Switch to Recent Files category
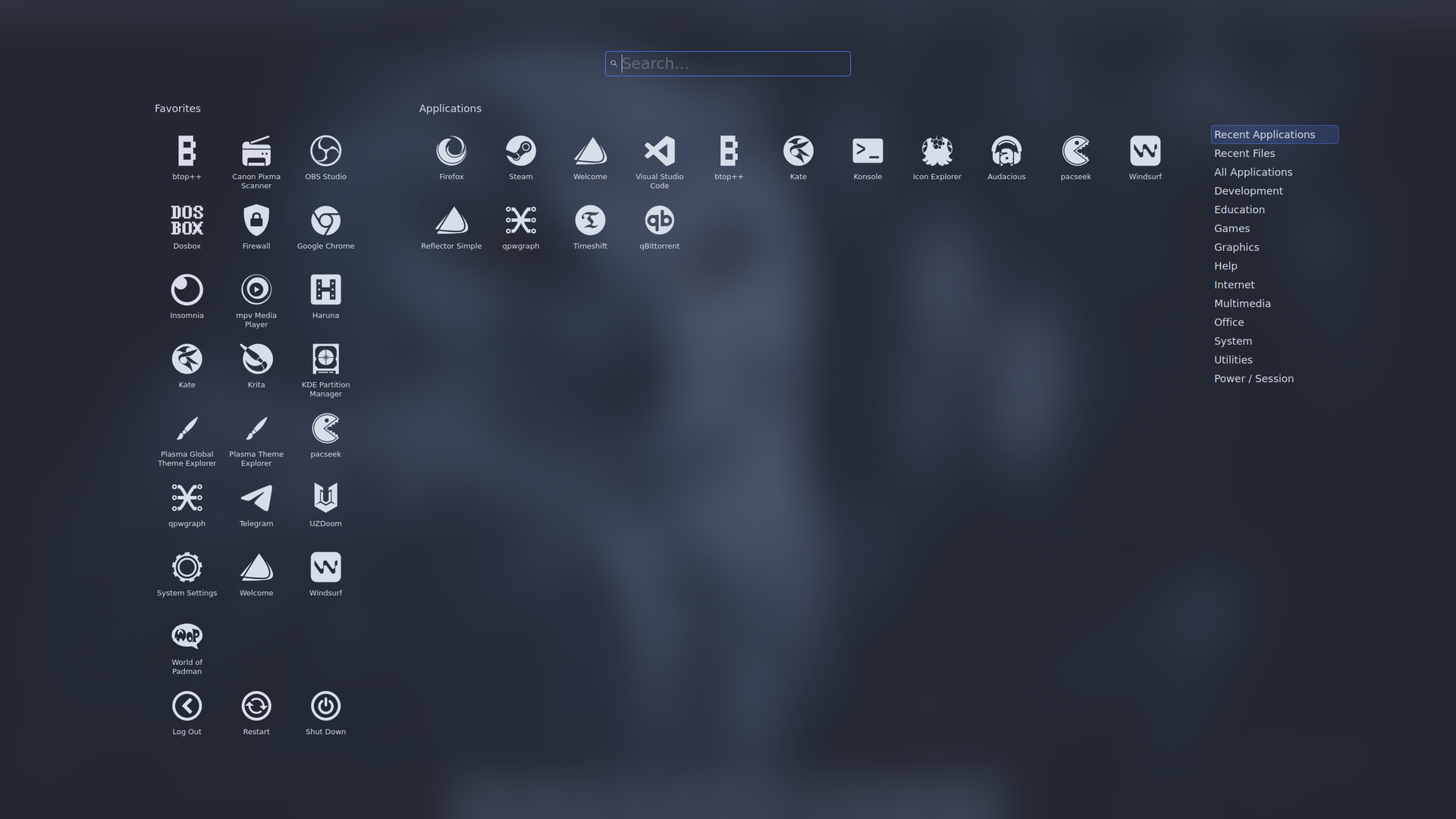This screenshot has height=819, width=1456. pos(1244,153)
